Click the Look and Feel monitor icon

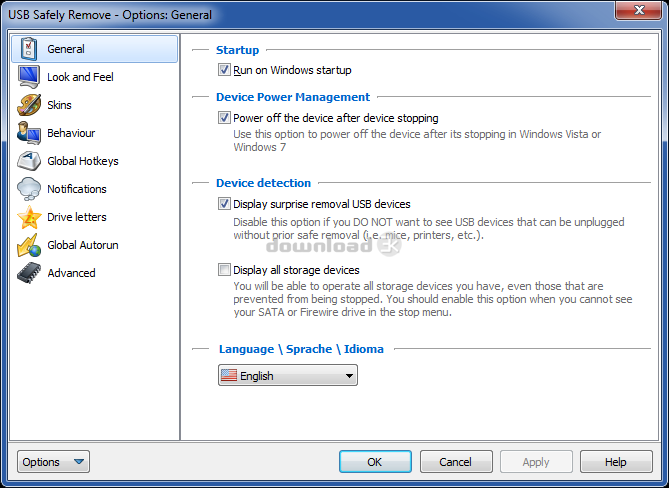(29, 77)
